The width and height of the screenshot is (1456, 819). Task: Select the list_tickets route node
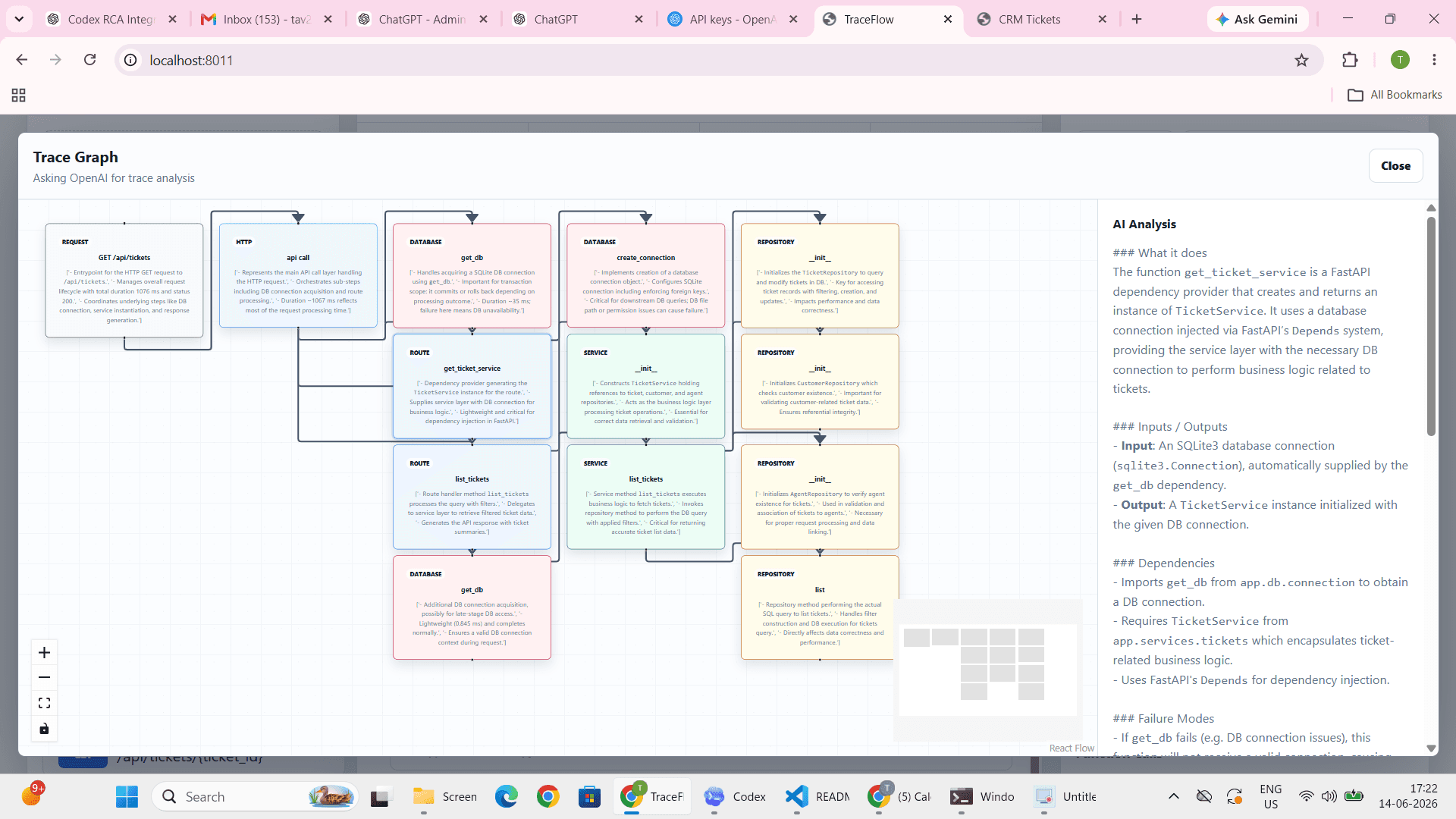(472, 497)
